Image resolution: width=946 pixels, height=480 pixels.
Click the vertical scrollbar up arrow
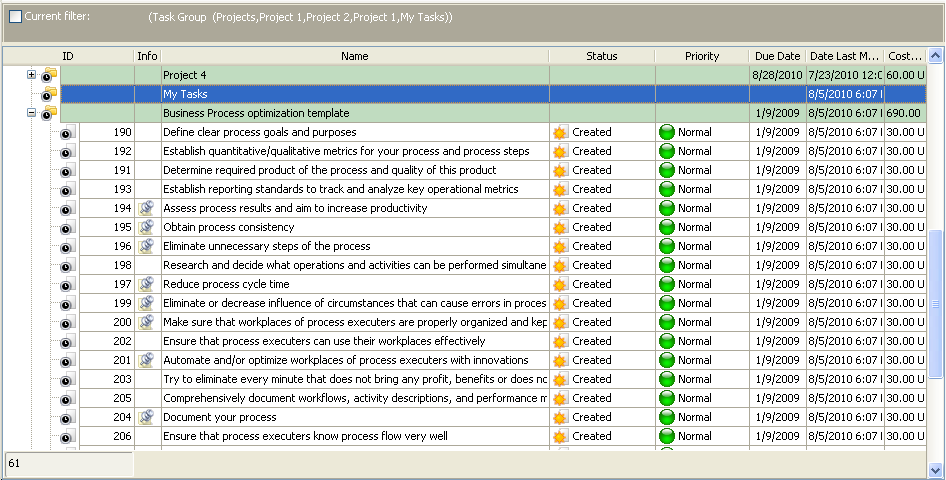[x=936, y=55]
